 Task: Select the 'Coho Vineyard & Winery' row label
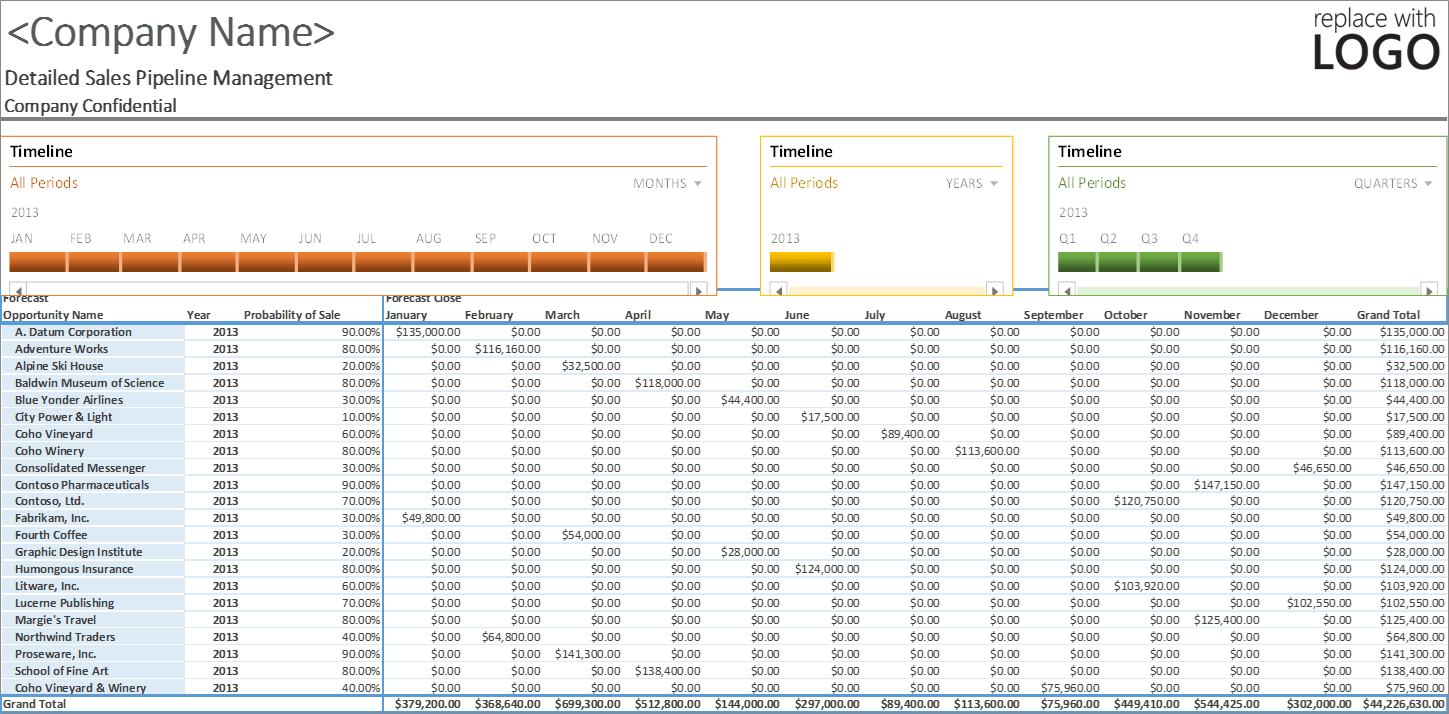point(81,688)
